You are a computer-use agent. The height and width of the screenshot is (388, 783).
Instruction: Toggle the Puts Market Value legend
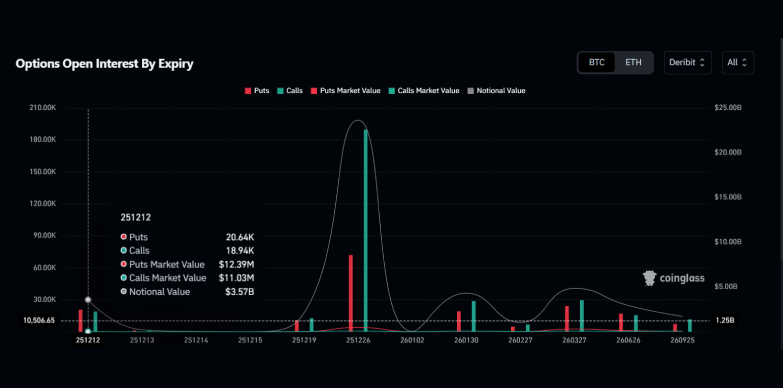(346, 91)
